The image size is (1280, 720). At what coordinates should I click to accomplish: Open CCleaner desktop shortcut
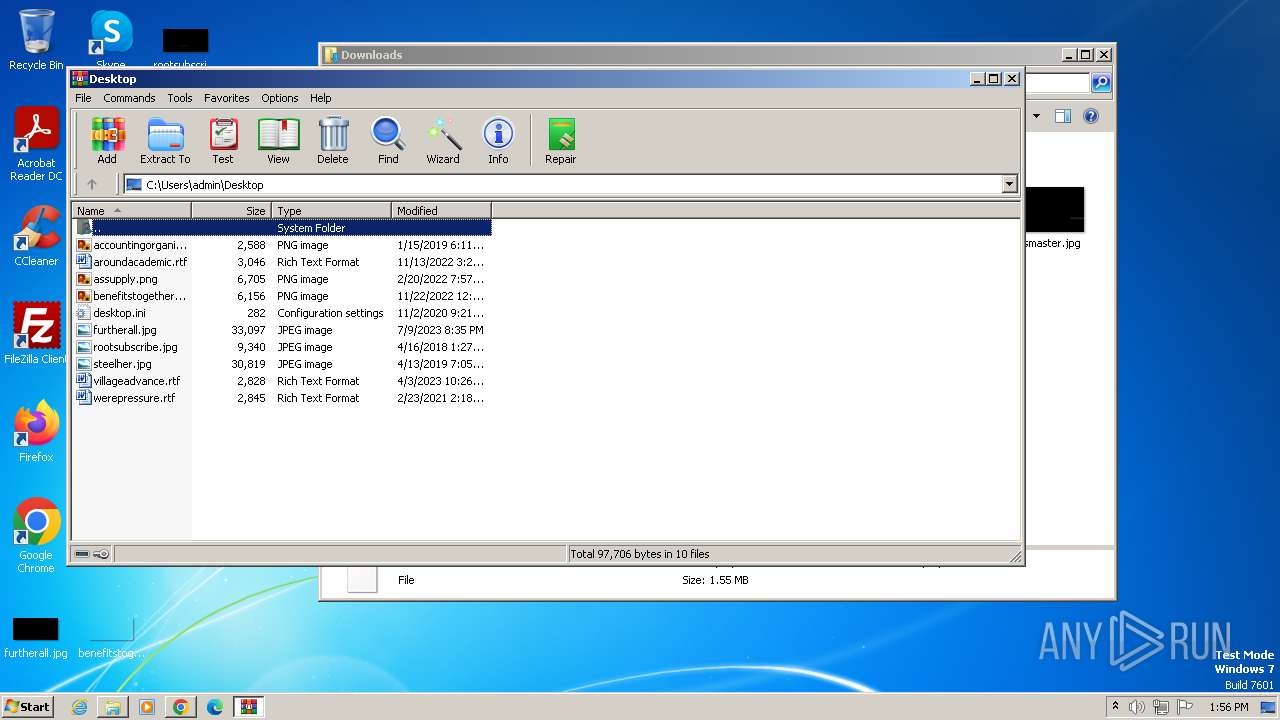[x=36, y=236]
